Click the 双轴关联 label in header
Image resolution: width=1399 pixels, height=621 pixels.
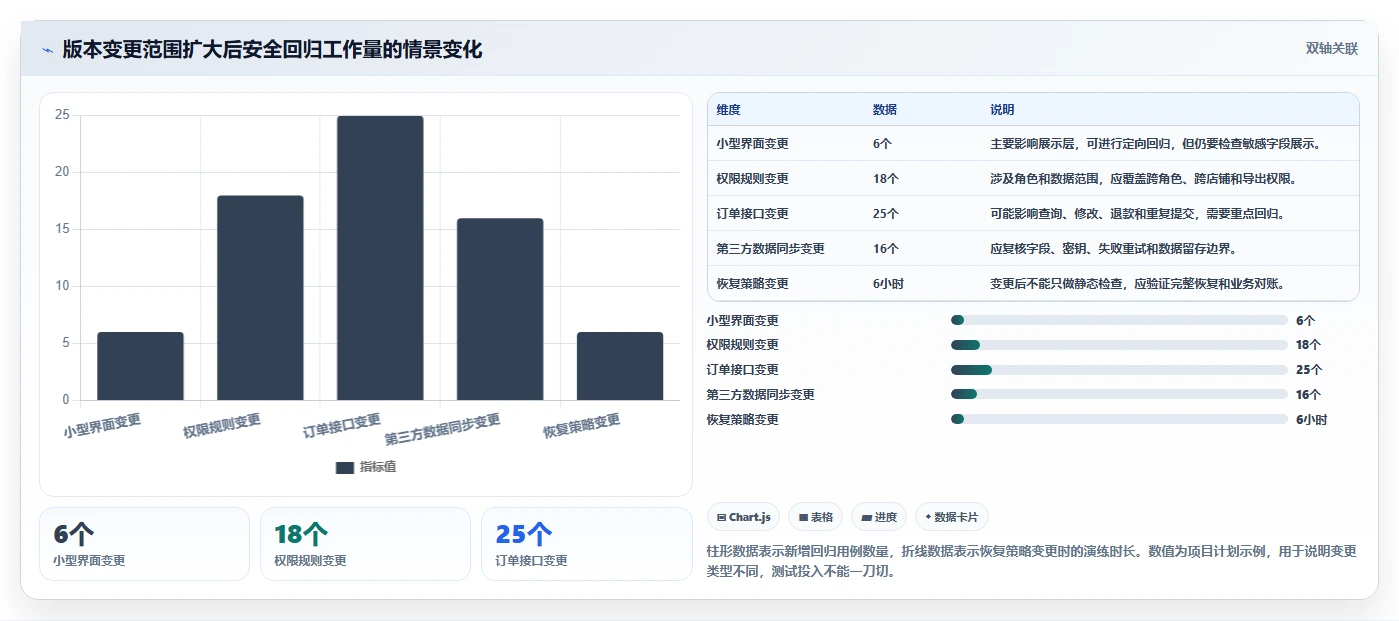pos(1331,49)
